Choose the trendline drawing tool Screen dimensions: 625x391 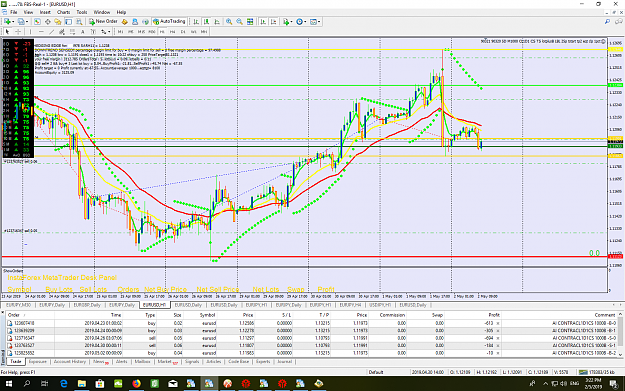51,31
